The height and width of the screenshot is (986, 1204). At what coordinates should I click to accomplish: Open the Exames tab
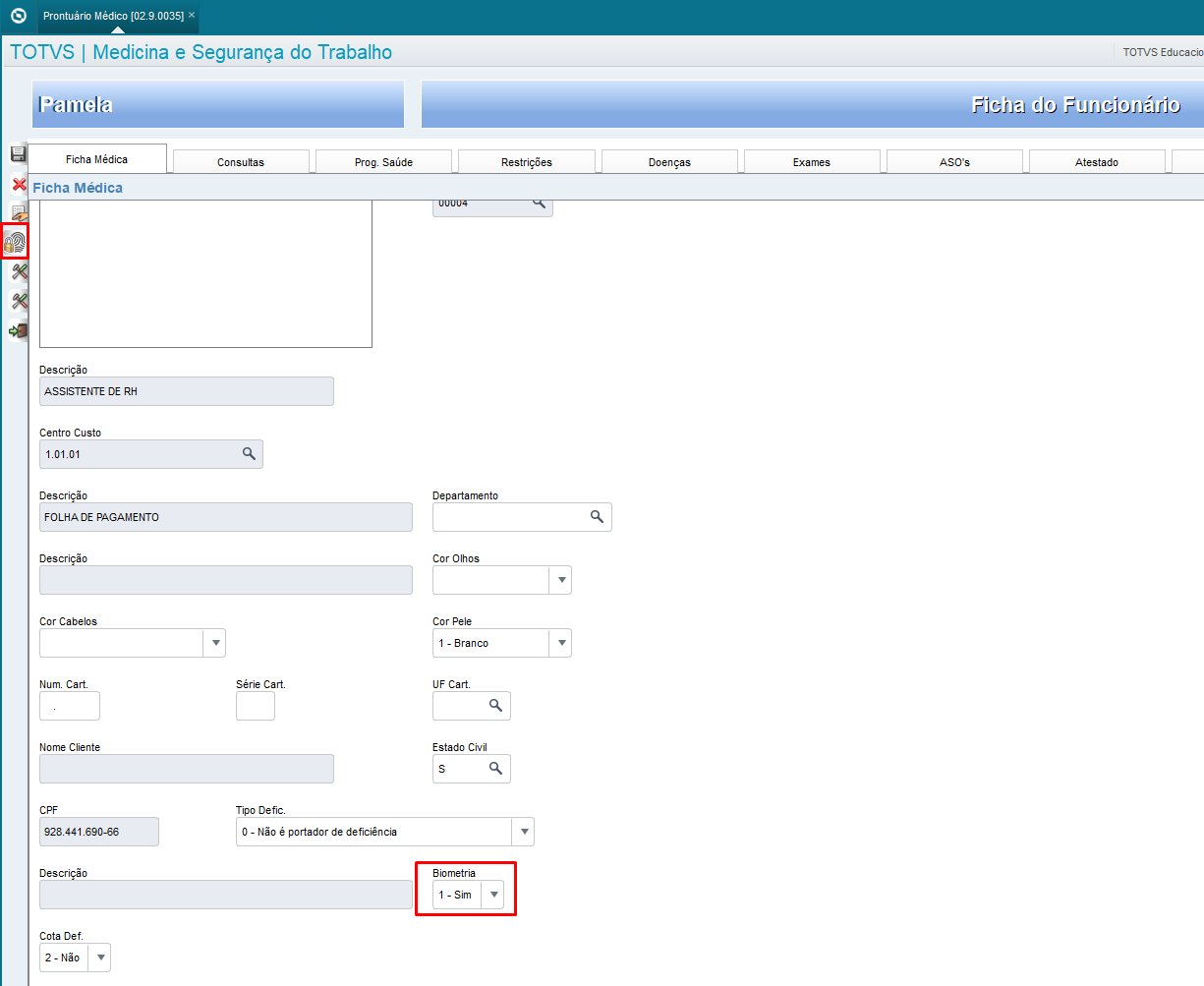click(812, 162)
